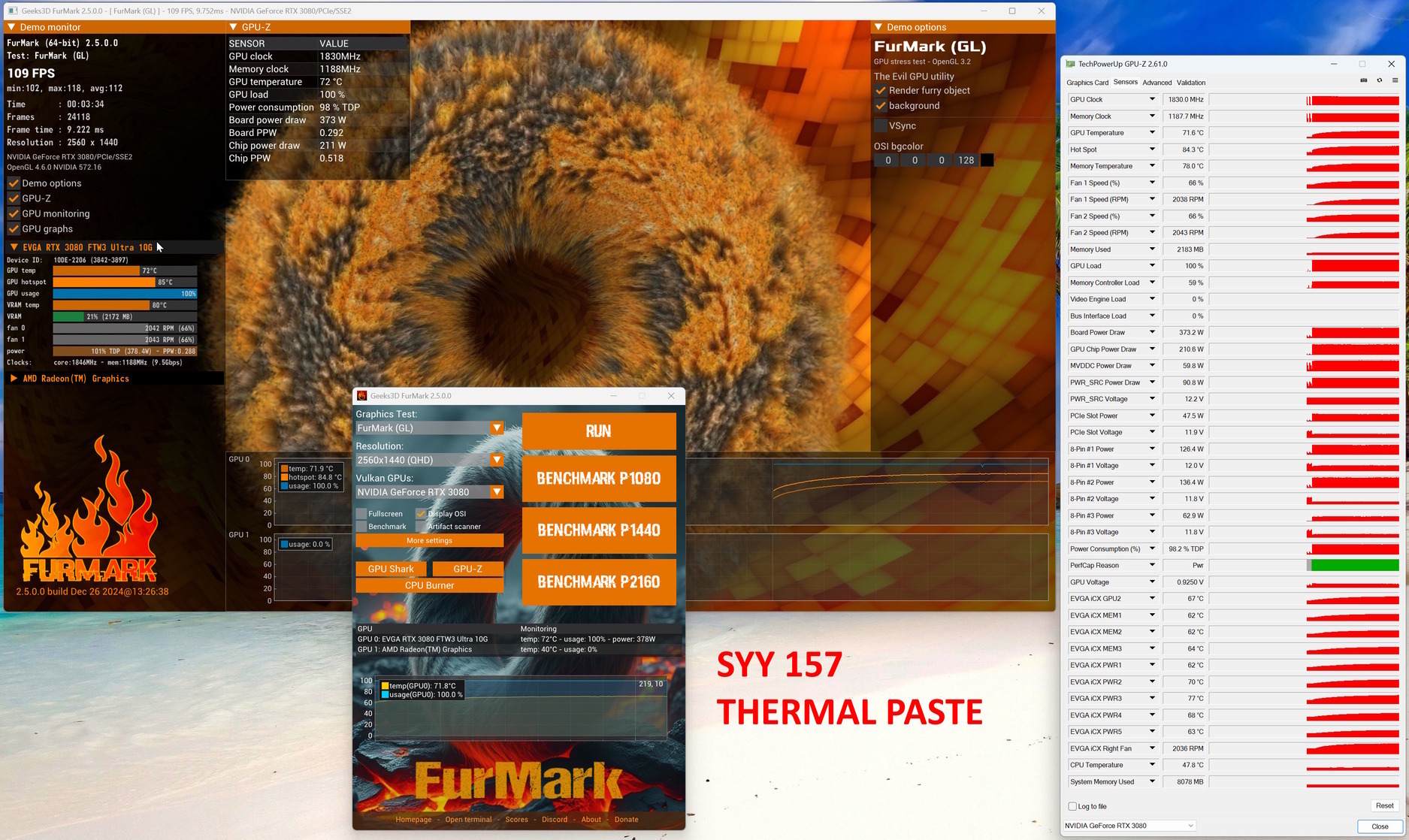Toggle the GPU-Z checkbox in Demo monitor

[14, 198]
